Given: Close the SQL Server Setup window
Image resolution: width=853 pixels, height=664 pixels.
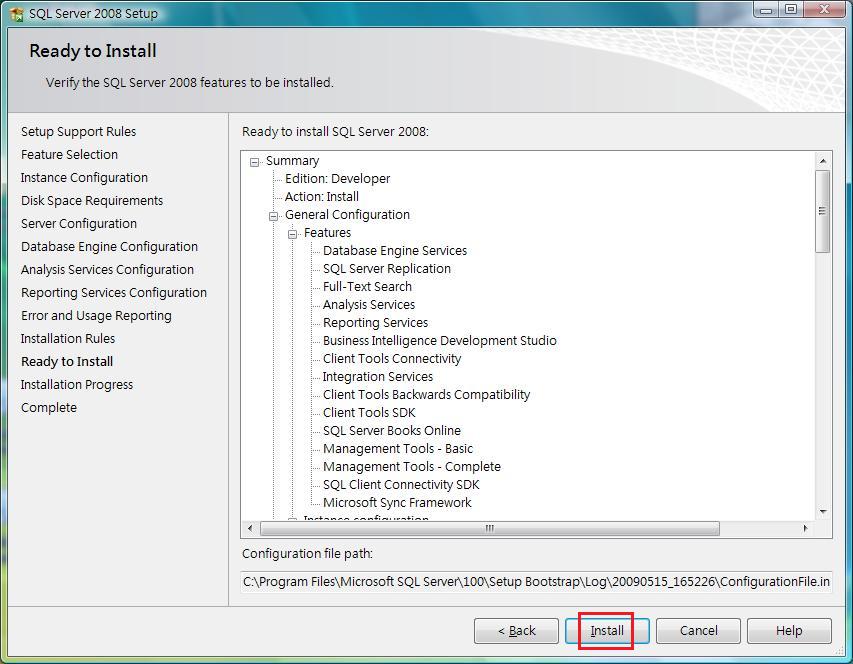Looking at the screenshot, I should (x=825, y=10).
